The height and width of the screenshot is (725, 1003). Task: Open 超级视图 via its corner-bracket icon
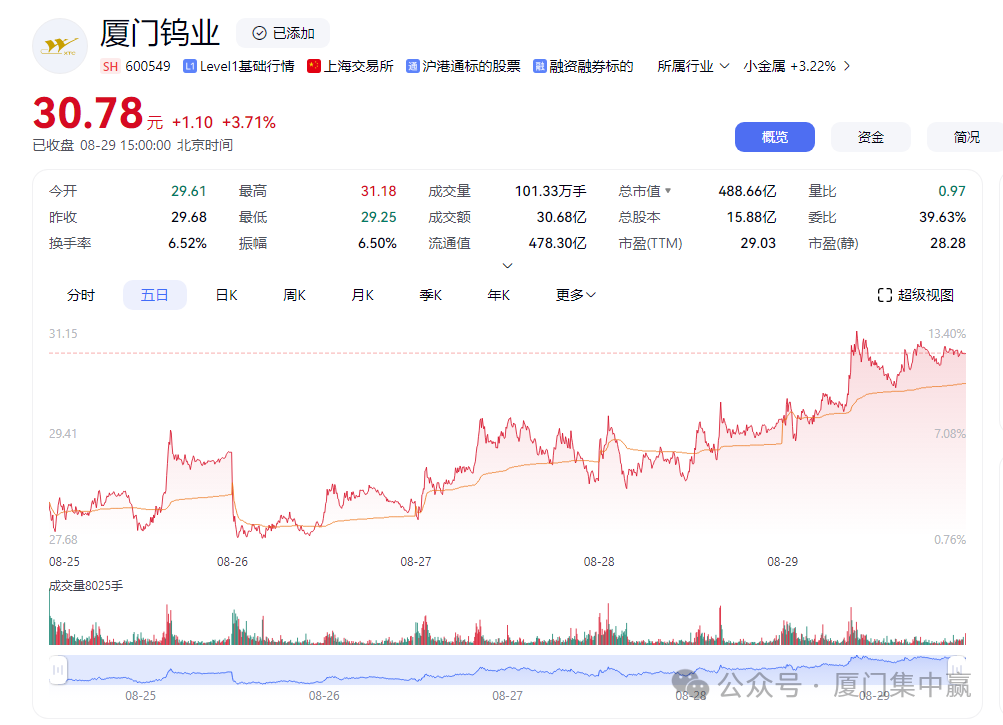tap(884, 294)
